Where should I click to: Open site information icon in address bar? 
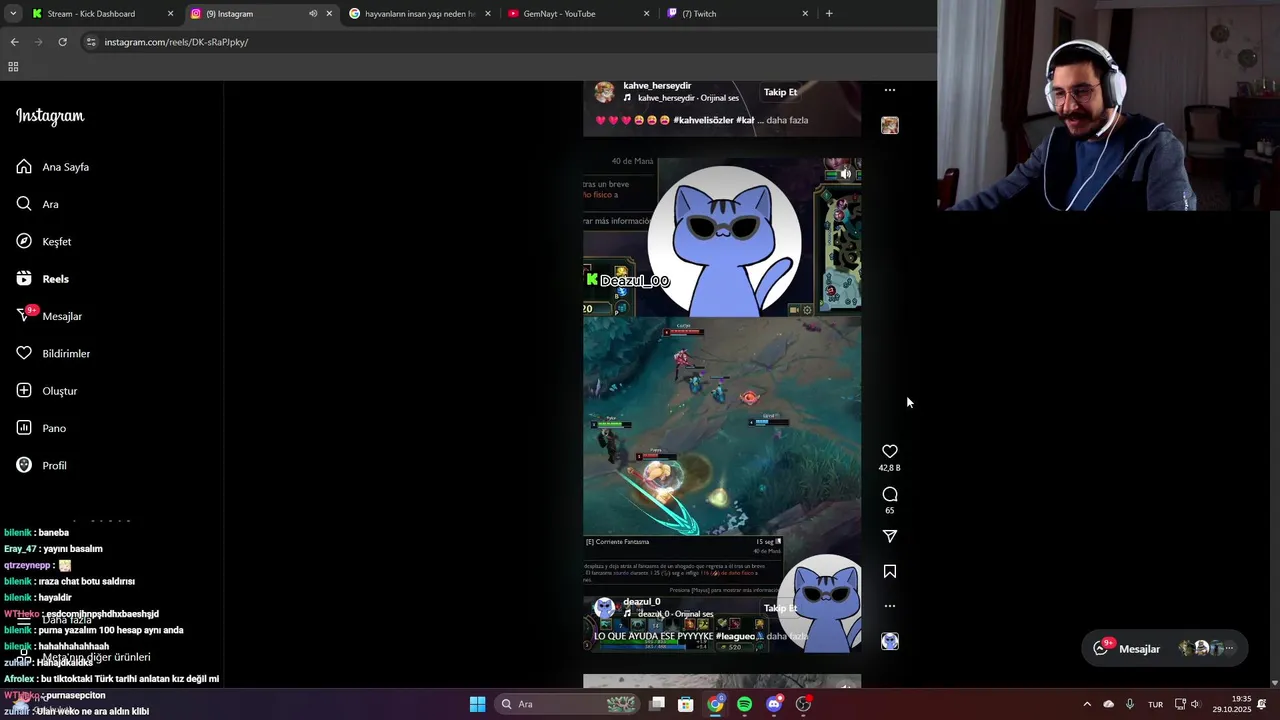[x=91, y=42]
